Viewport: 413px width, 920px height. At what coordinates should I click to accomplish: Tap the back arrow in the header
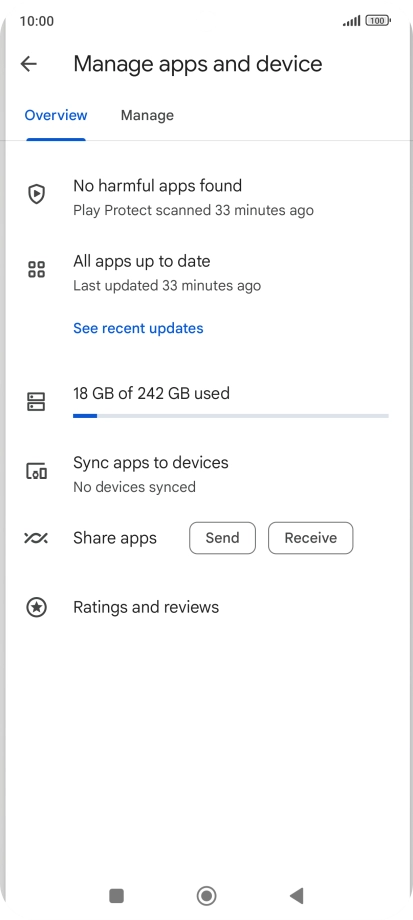[x=29, y=64]
